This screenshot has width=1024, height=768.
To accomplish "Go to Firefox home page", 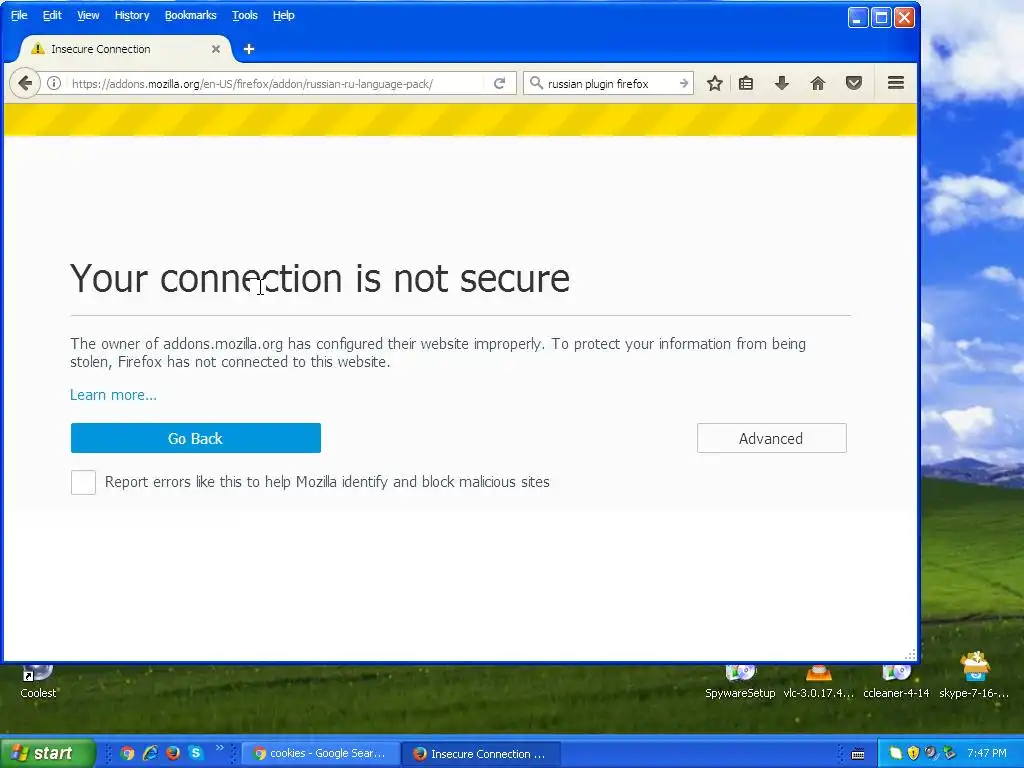I will point(818,84).
